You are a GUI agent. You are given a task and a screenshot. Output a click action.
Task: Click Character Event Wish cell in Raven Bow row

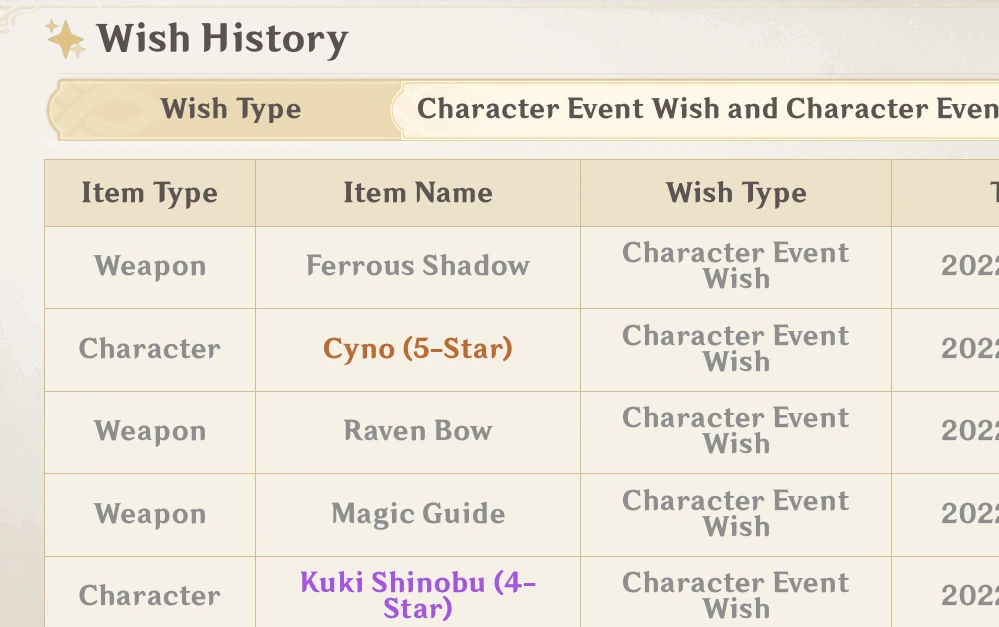pos(736,431)
